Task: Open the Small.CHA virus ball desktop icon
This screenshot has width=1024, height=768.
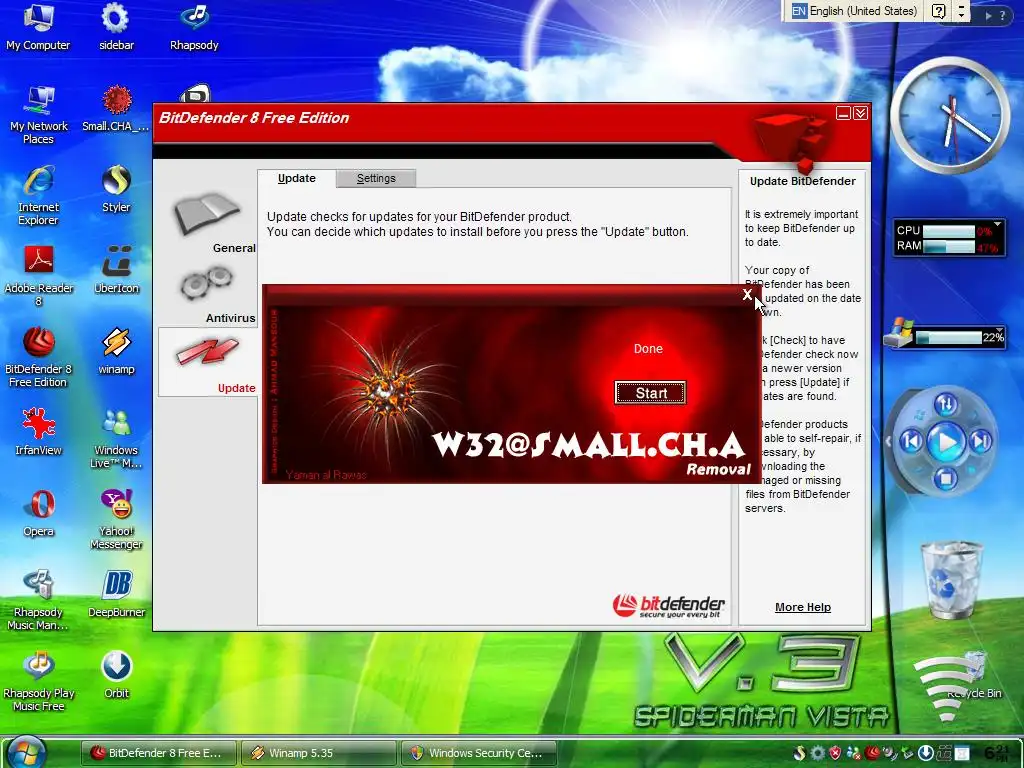Action: tap(116, 108)
